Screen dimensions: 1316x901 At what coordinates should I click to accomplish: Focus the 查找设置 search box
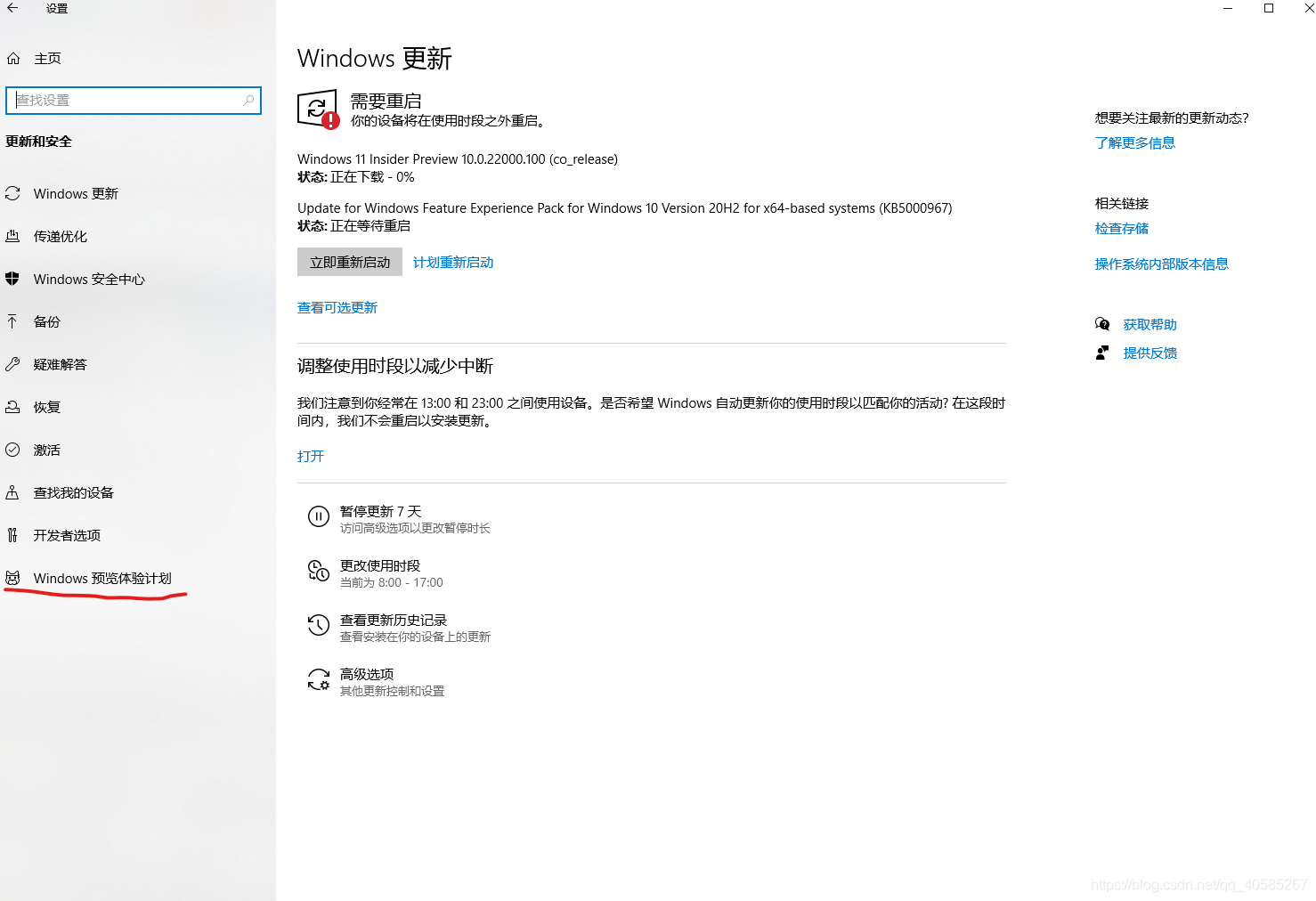[x=134, y=101]
